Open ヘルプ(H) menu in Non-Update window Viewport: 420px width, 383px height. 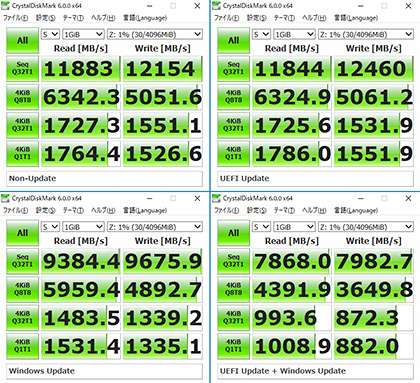(103, 18)
